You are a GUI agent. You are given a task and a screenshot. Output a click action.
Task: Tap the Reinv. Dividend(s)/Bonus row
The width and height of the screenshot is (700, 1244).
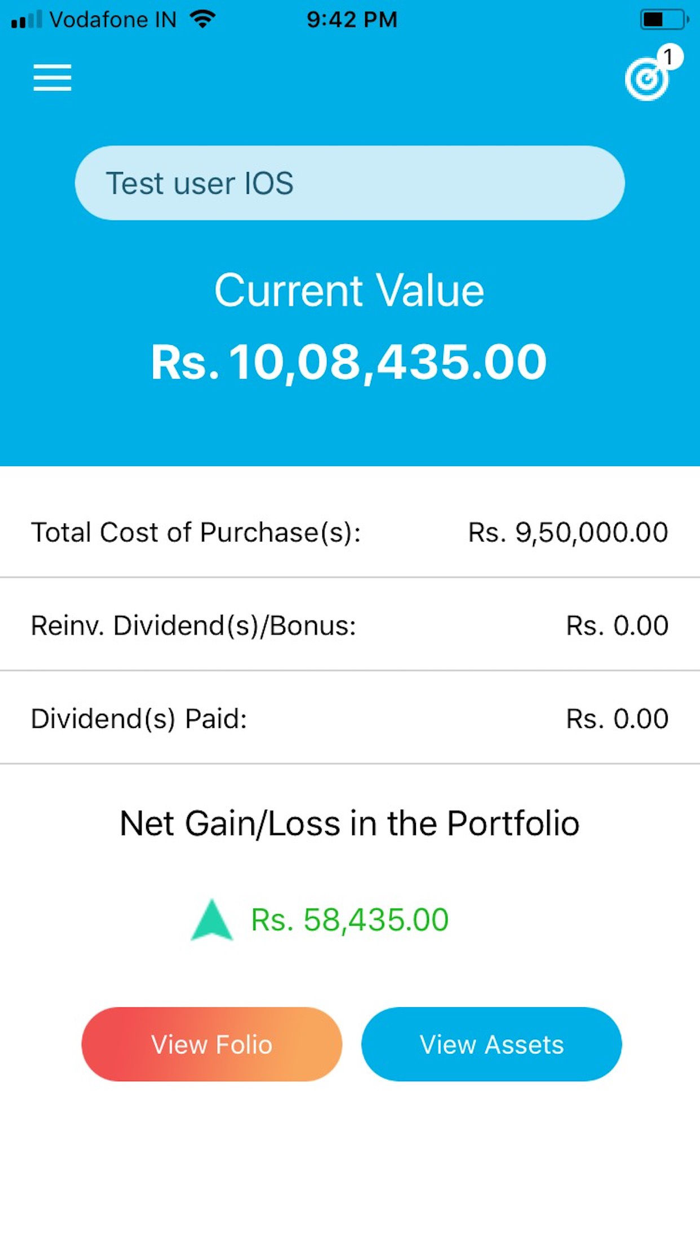[349, 625]
